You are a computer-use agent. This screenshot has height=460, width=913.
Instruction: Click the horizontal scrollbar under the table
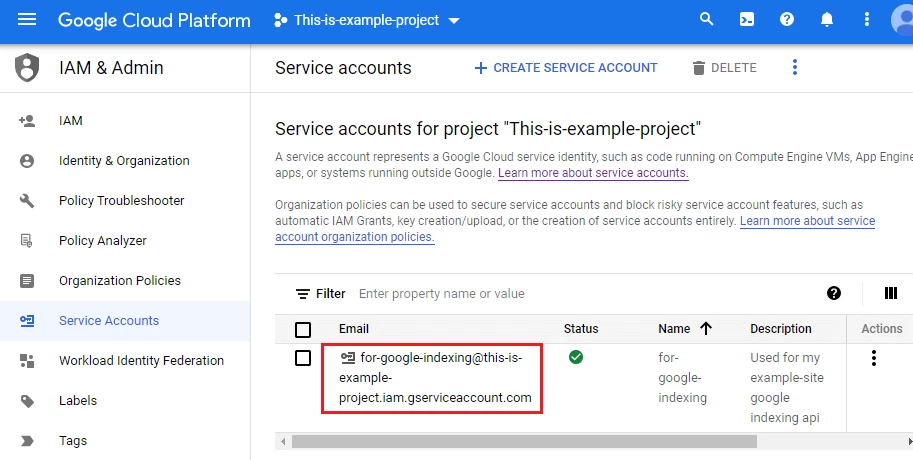point(520,441)
